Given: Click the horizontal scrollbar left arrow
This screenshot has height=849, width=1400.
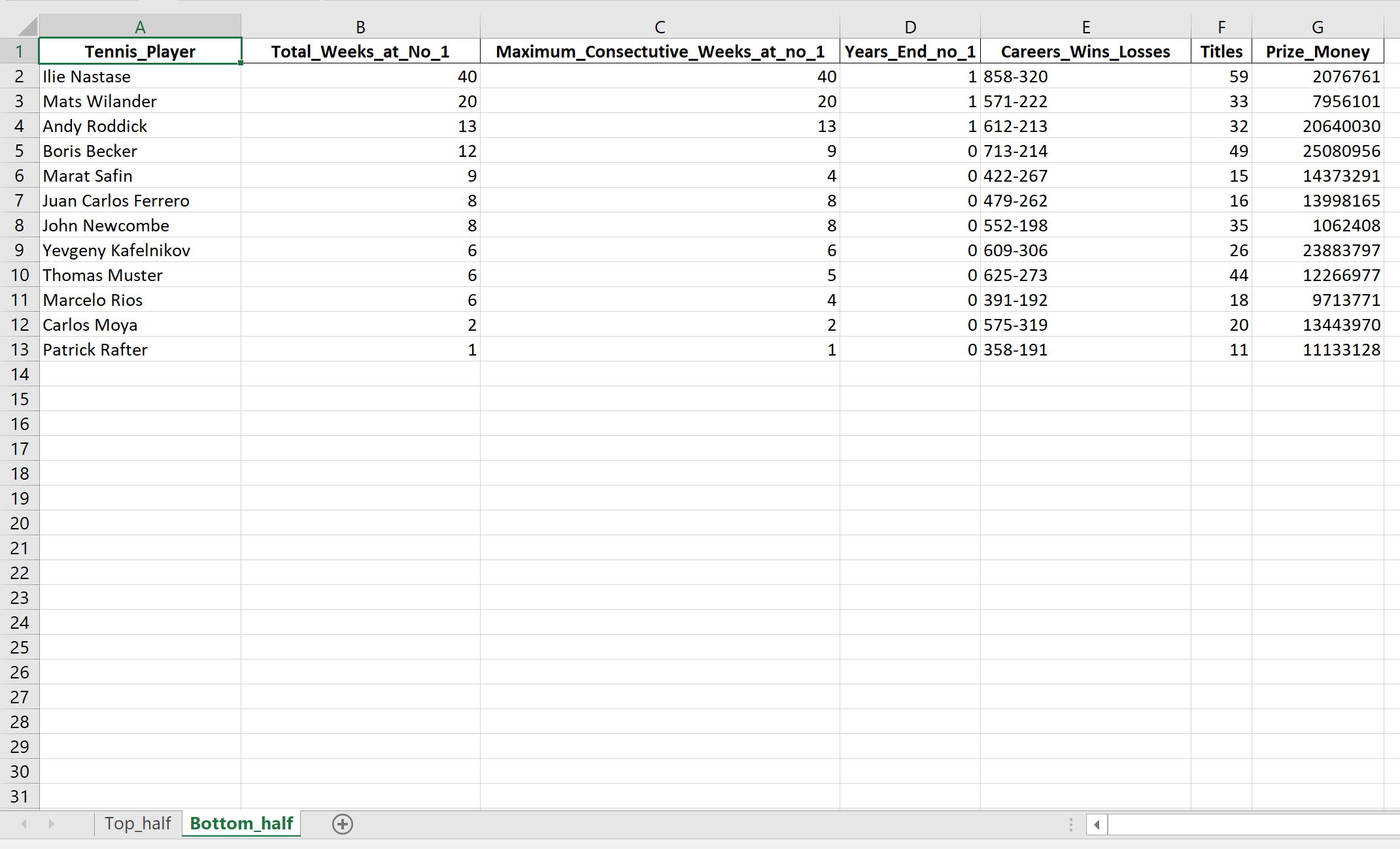Looking at the screenshot, I should (1097, 825).
